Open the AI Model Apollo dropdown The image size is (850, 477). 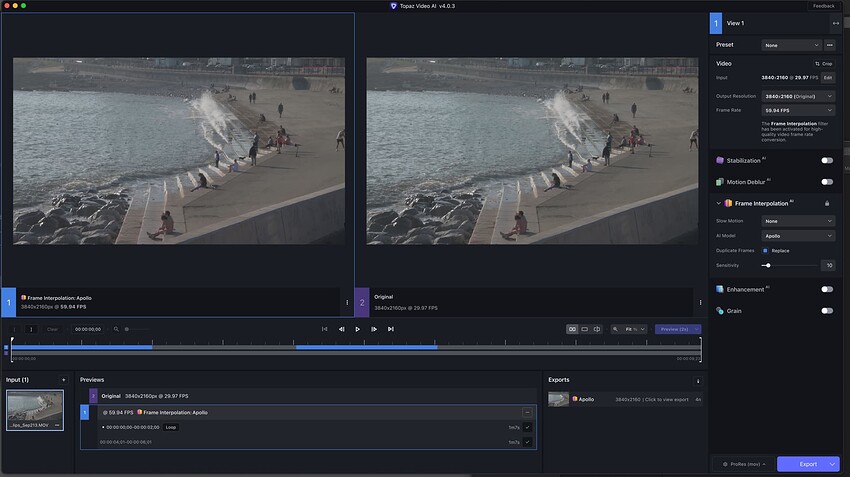(x=798, y=236)
